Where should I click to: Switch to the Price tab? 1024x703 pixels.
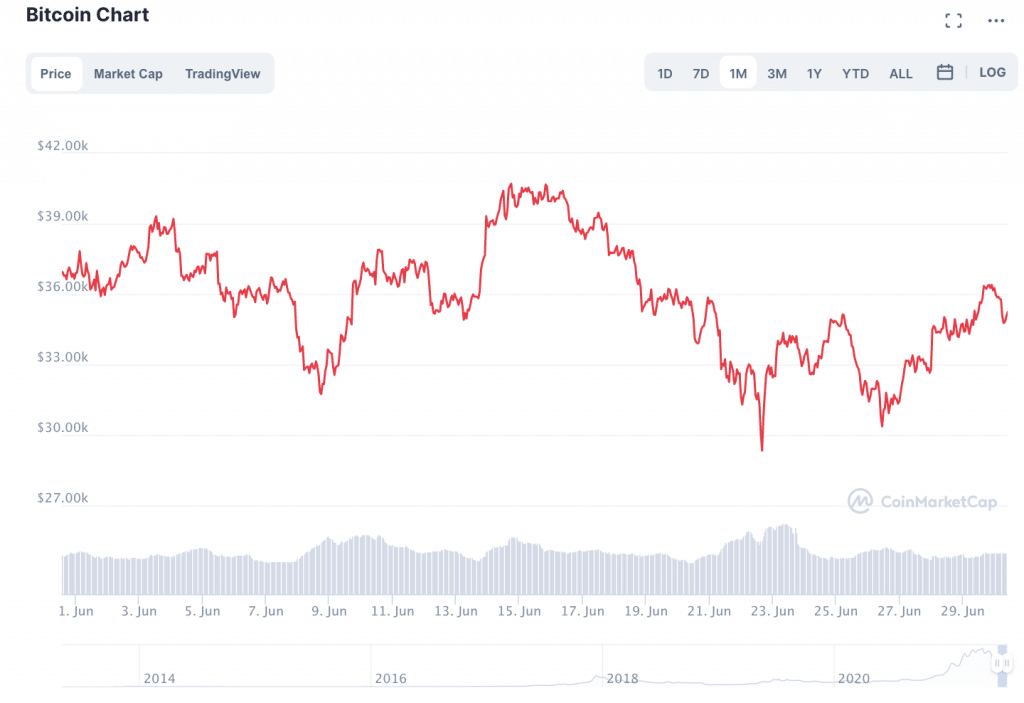pos(56,74)
